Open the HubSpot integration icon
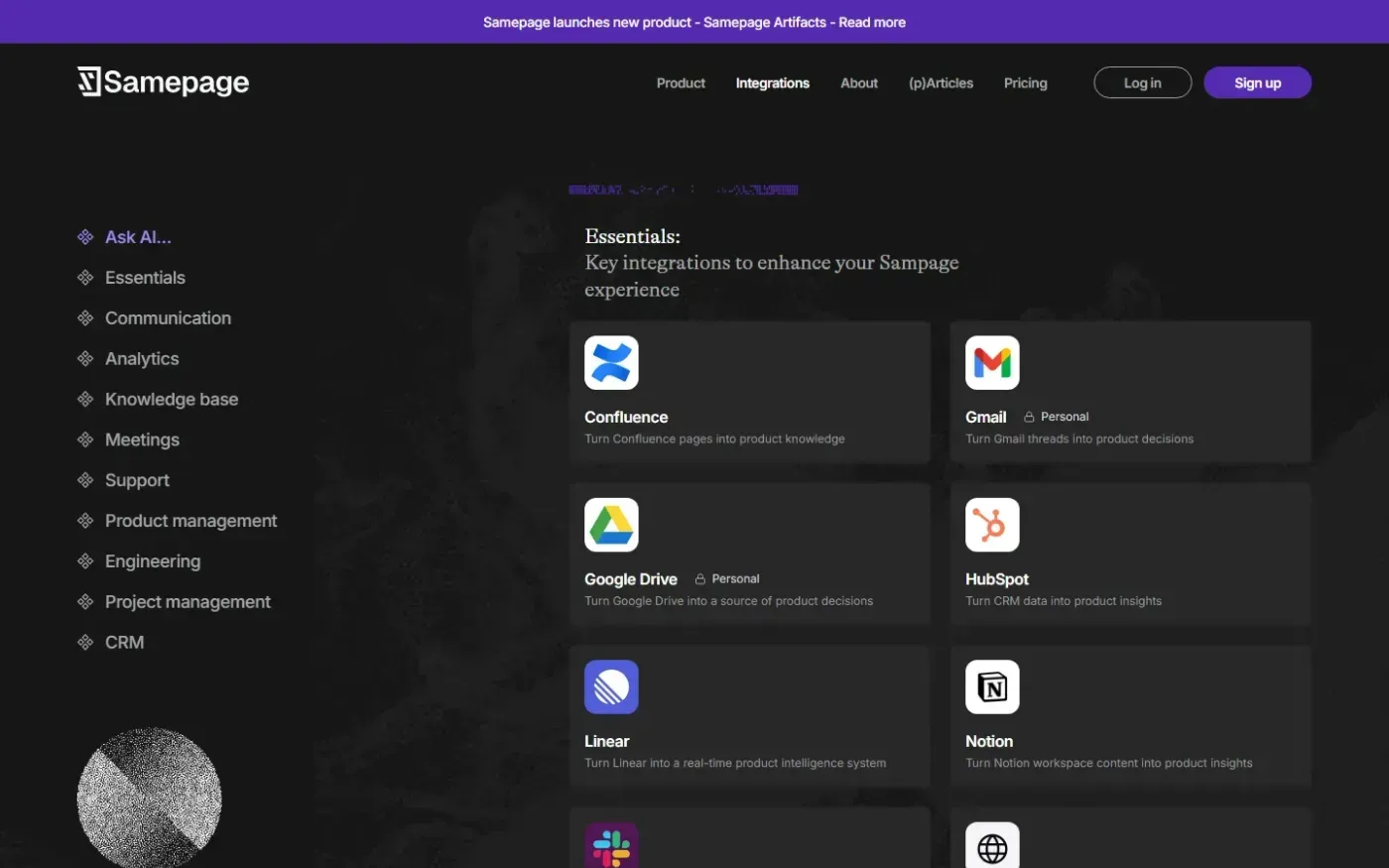 (x=992, y=525)
